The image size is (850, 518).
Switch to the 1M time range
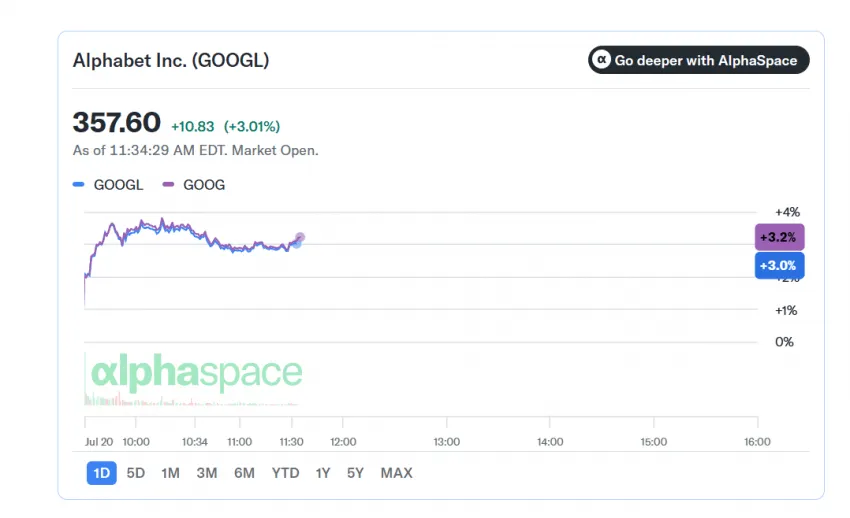(170, 473)
